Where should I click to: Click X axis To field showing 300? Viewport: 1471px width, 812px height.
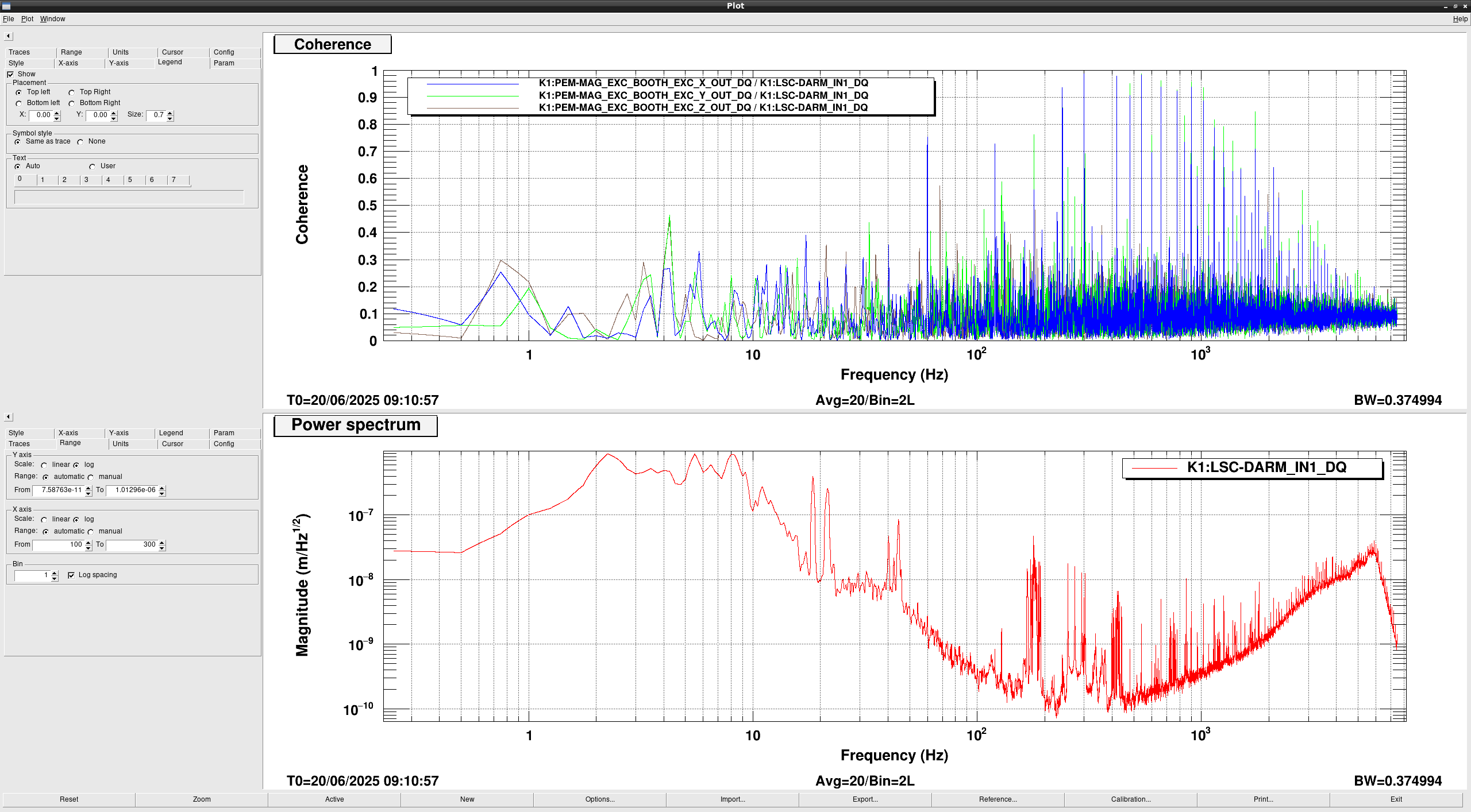pyautogui.click(x=132, y=545)
